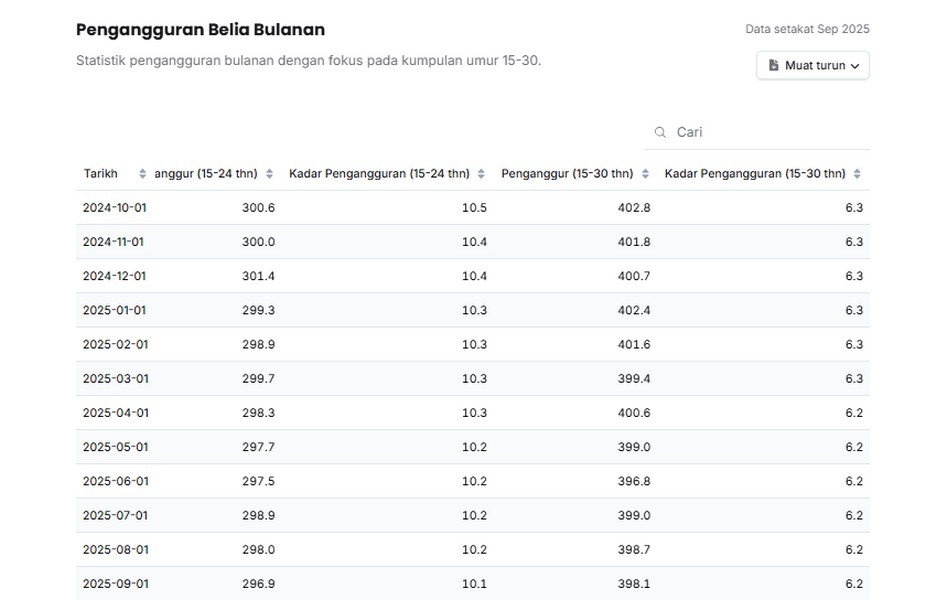Expand the Muat turun dropdown chevron
Viewport: 926px width, 600px height.
click(x=855, y=66)
